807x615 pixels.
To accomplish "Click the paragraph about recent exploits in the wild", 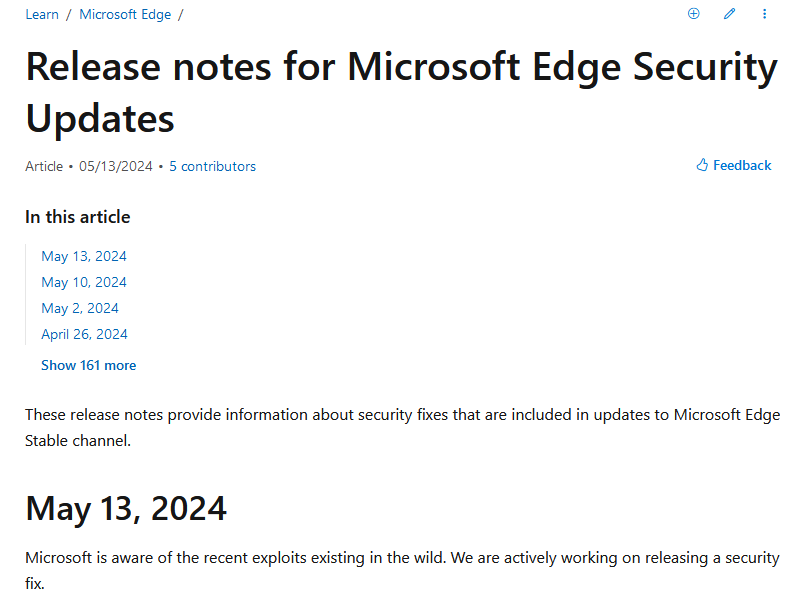I will point(402,570).
